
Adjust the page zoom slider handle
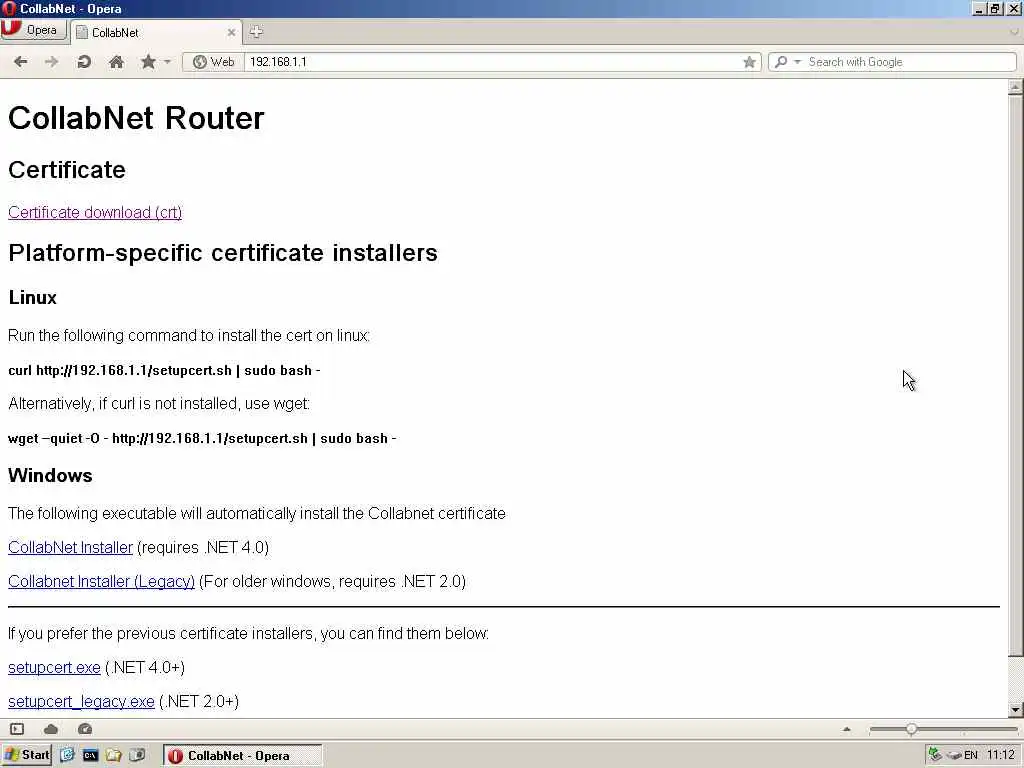[911, 729]
